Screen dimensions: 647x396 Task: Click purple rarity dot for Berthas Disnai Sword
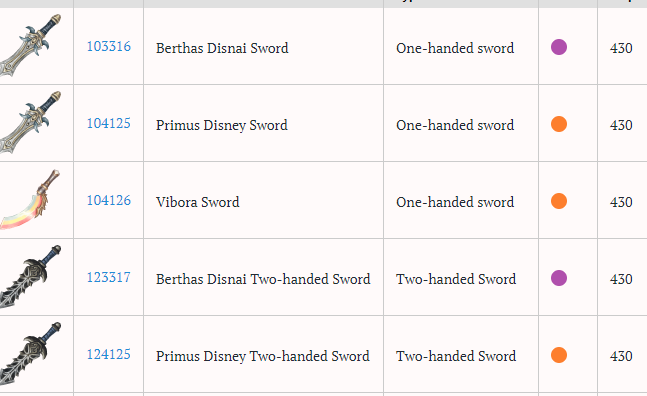[x=559, y=47]
